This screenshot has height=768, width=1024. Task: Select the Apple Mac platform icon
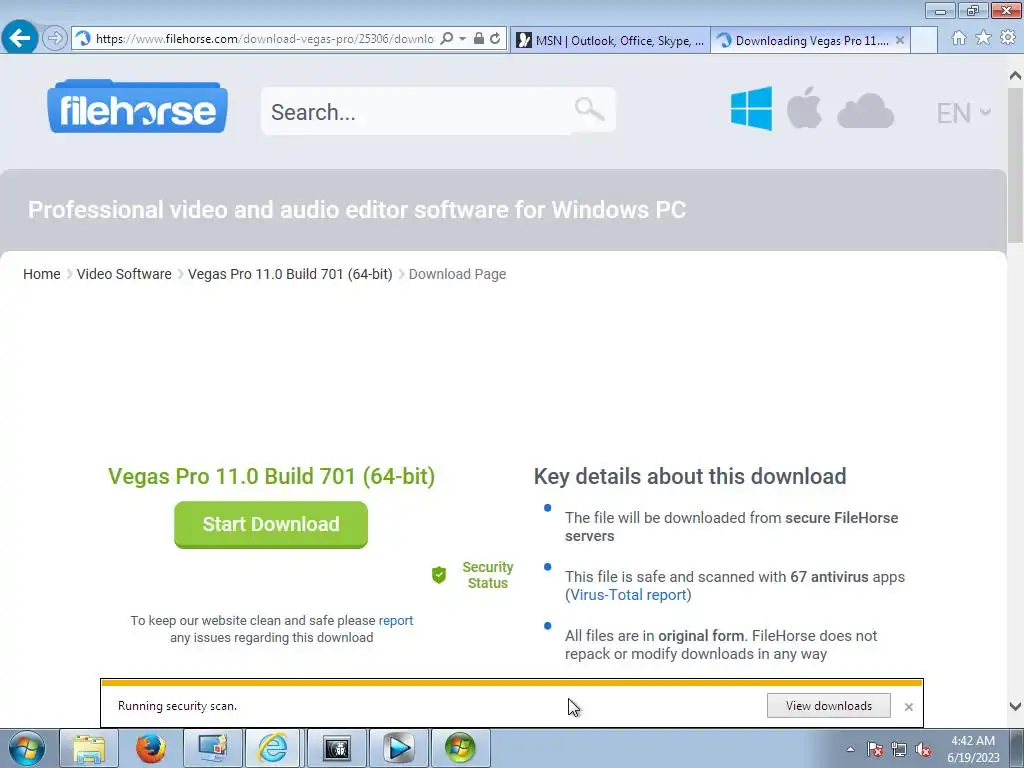point(804,107)
